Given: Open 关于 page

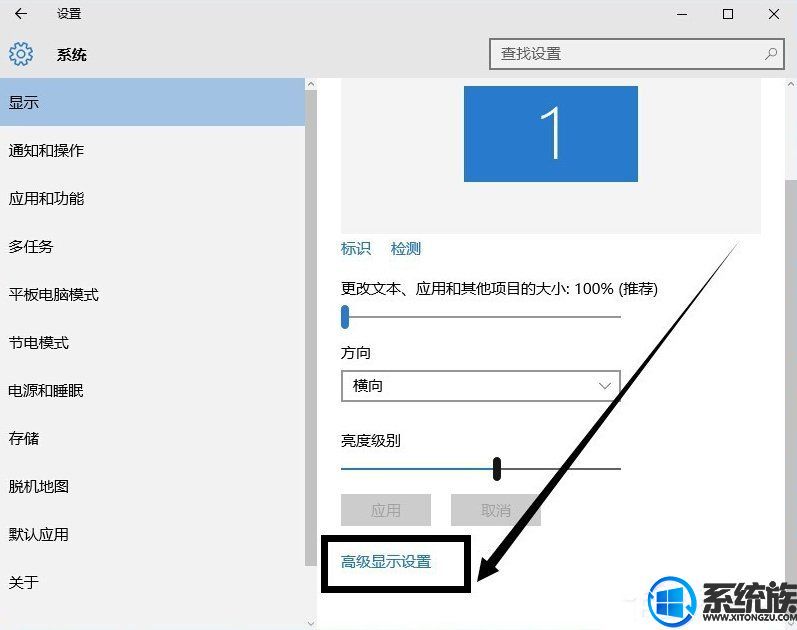Looking at the screenshot, I should coord(152,583).
